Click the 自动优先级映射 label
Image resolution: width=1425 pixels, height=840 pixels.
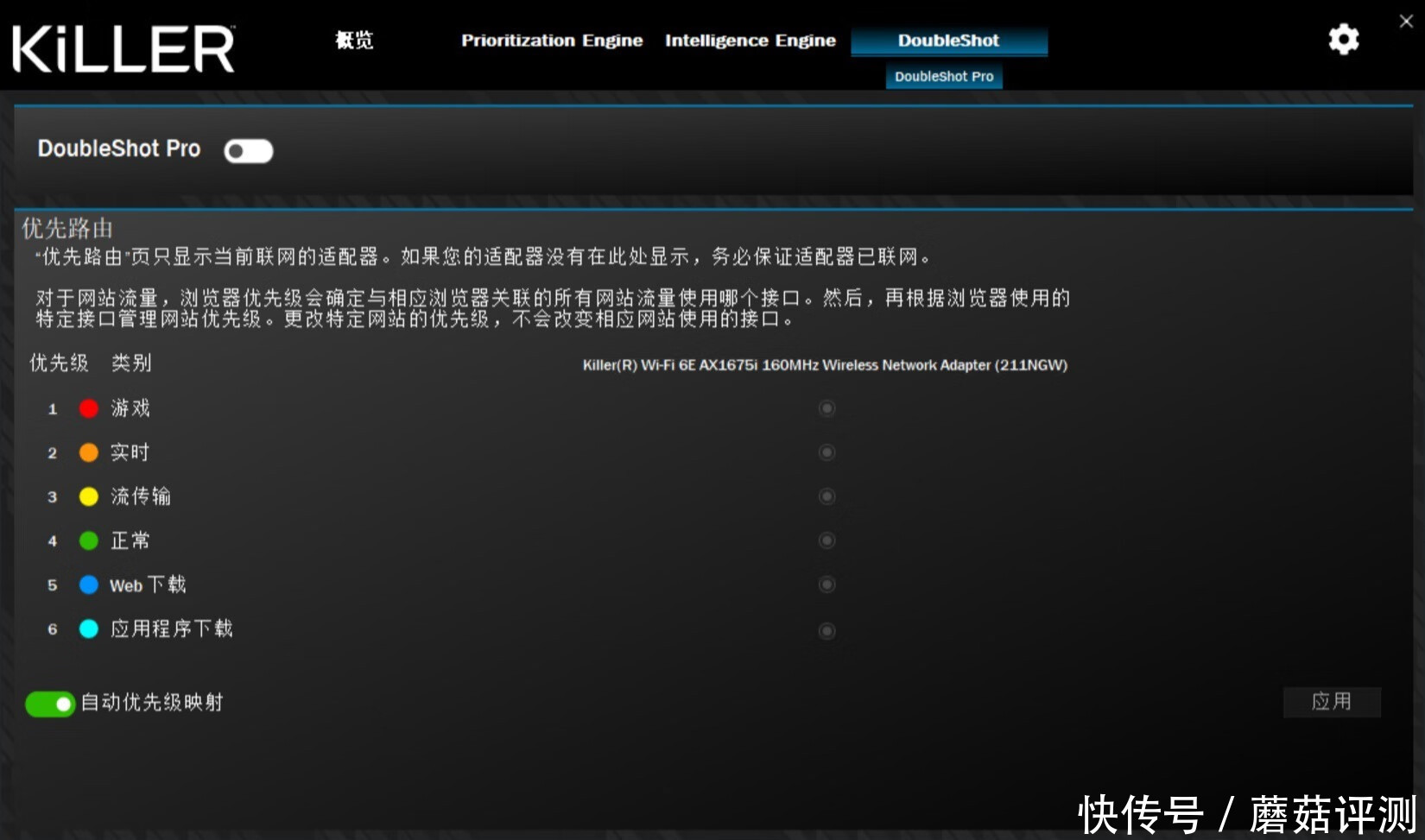[x=152, y=703]
